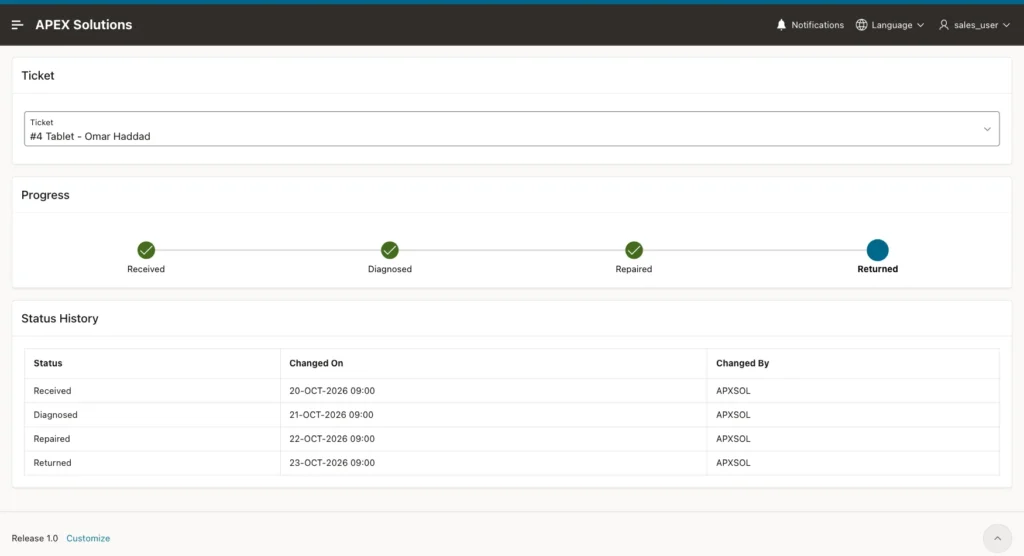Viewport: 1024px width, 556px height.
Task: Click the Status History heading
Action: pyautogui.click(x=59, y=319)
